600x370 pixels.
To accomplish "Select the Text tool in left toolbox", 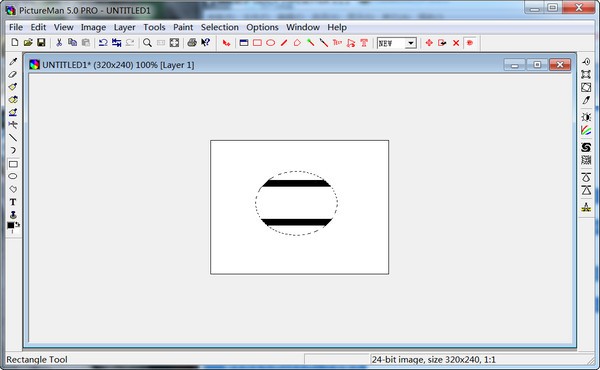I will click(x=13, y=202).
